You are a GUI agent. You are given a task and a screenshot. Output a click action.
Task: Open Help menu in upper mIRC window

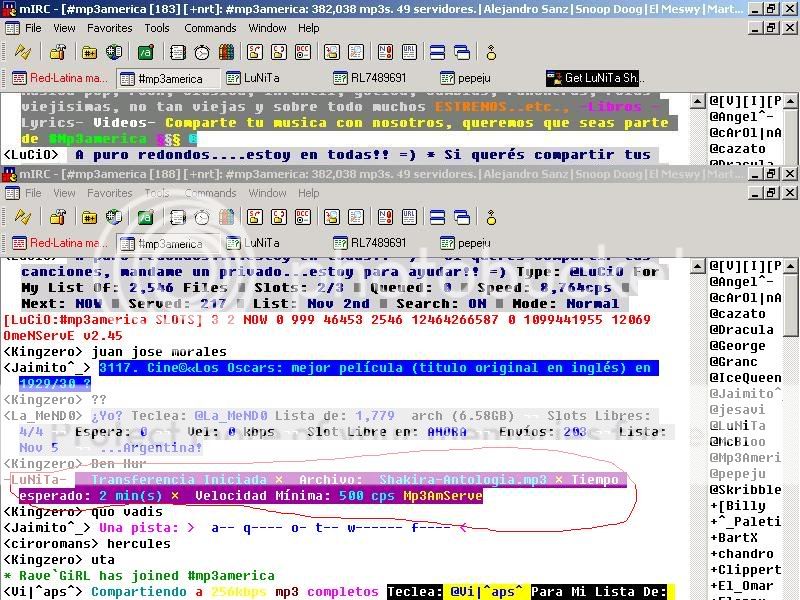pyautogui.click(x=309, y=28)
